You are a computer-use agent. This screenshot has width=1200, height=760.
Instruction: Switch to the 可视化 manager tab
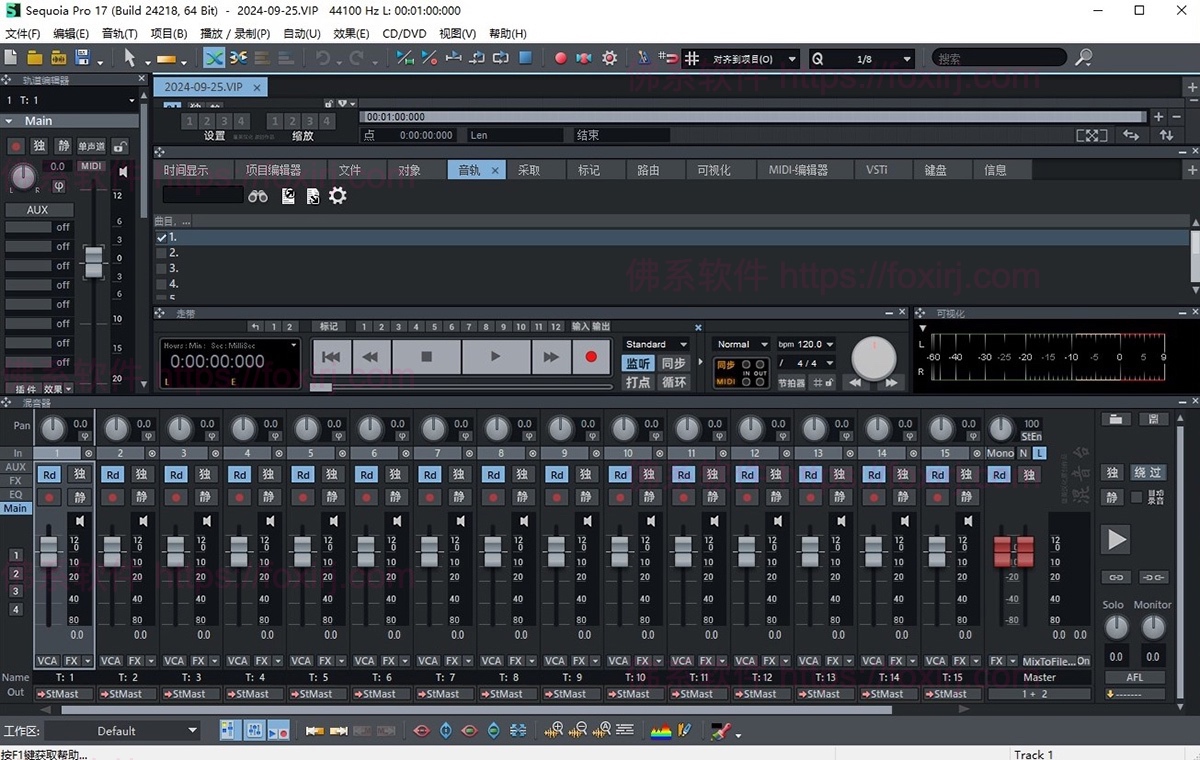pyautogui.click(x=716, y=169)
